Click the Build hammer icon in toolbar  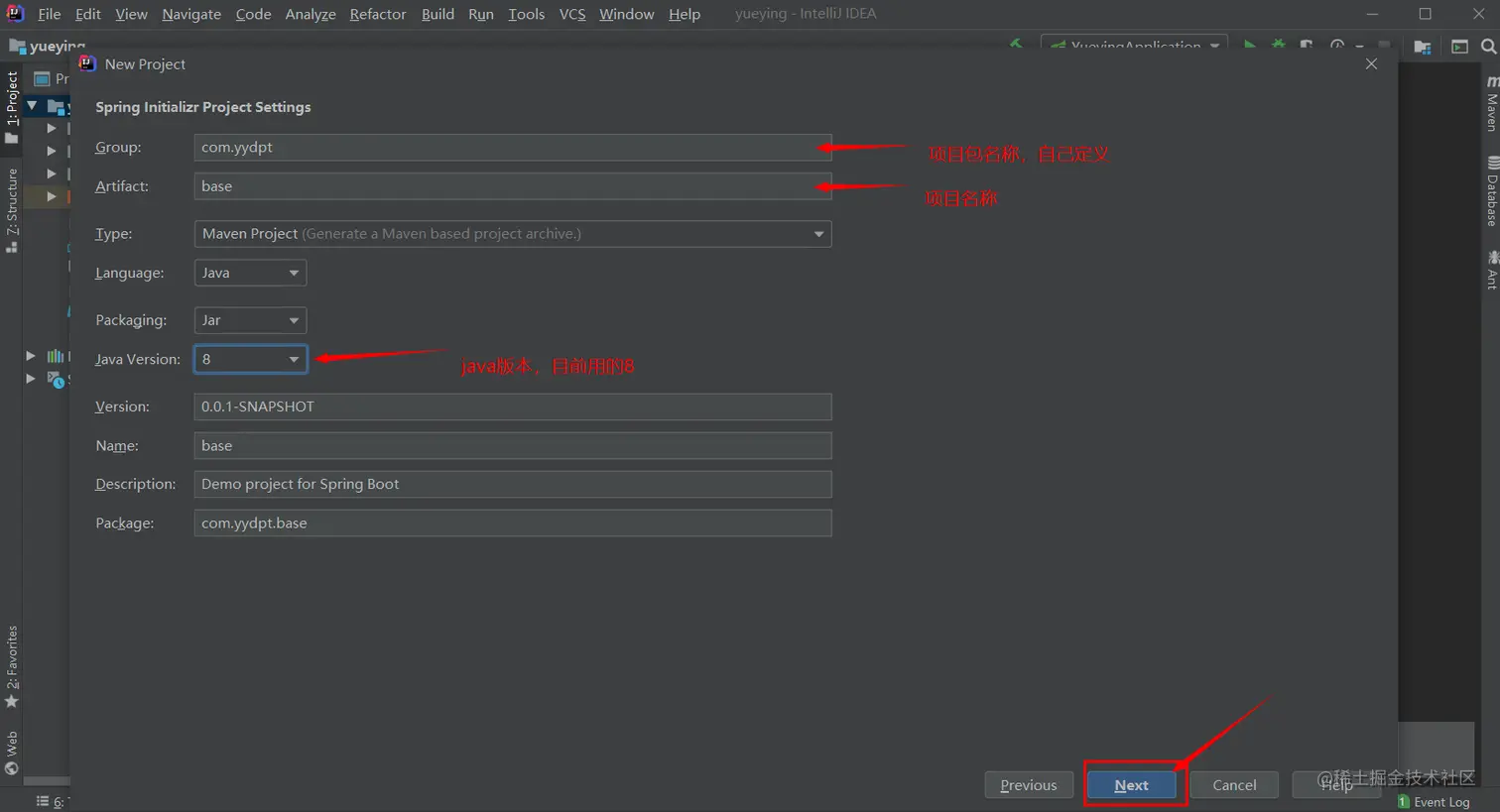click(1016, 46)
